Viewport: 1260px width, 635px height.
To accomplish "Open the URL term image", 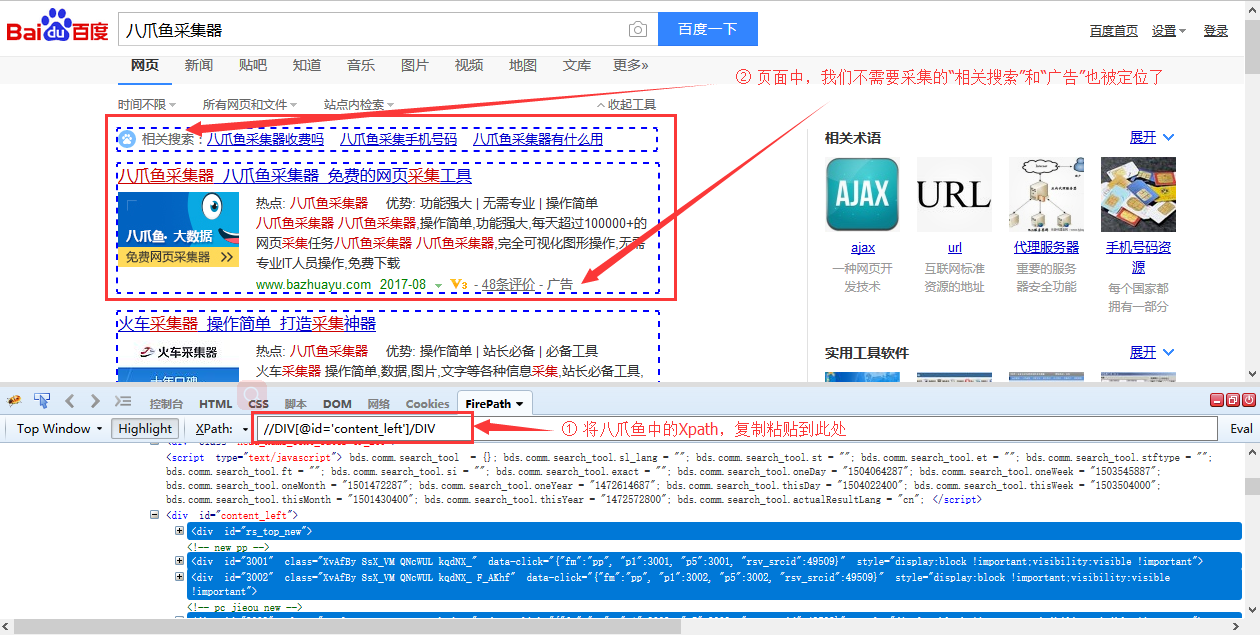I will click(954, 194).
